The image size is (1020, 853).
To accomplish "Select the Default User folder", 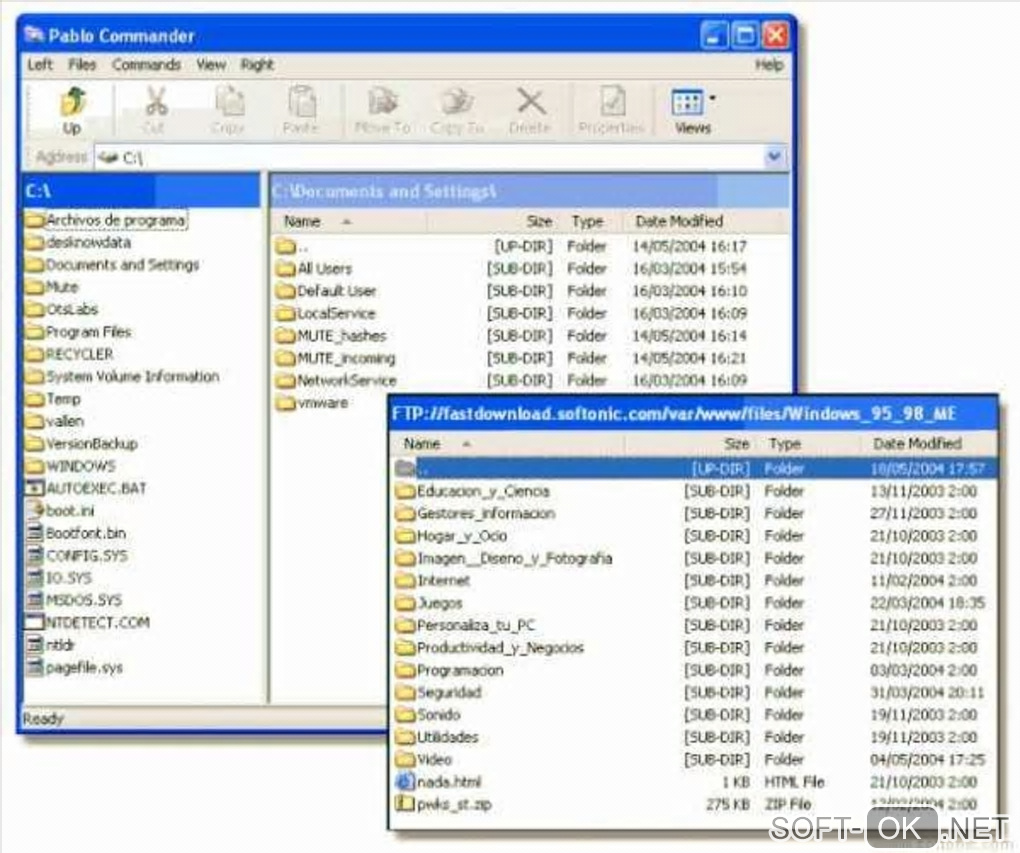I will (326, 291).
